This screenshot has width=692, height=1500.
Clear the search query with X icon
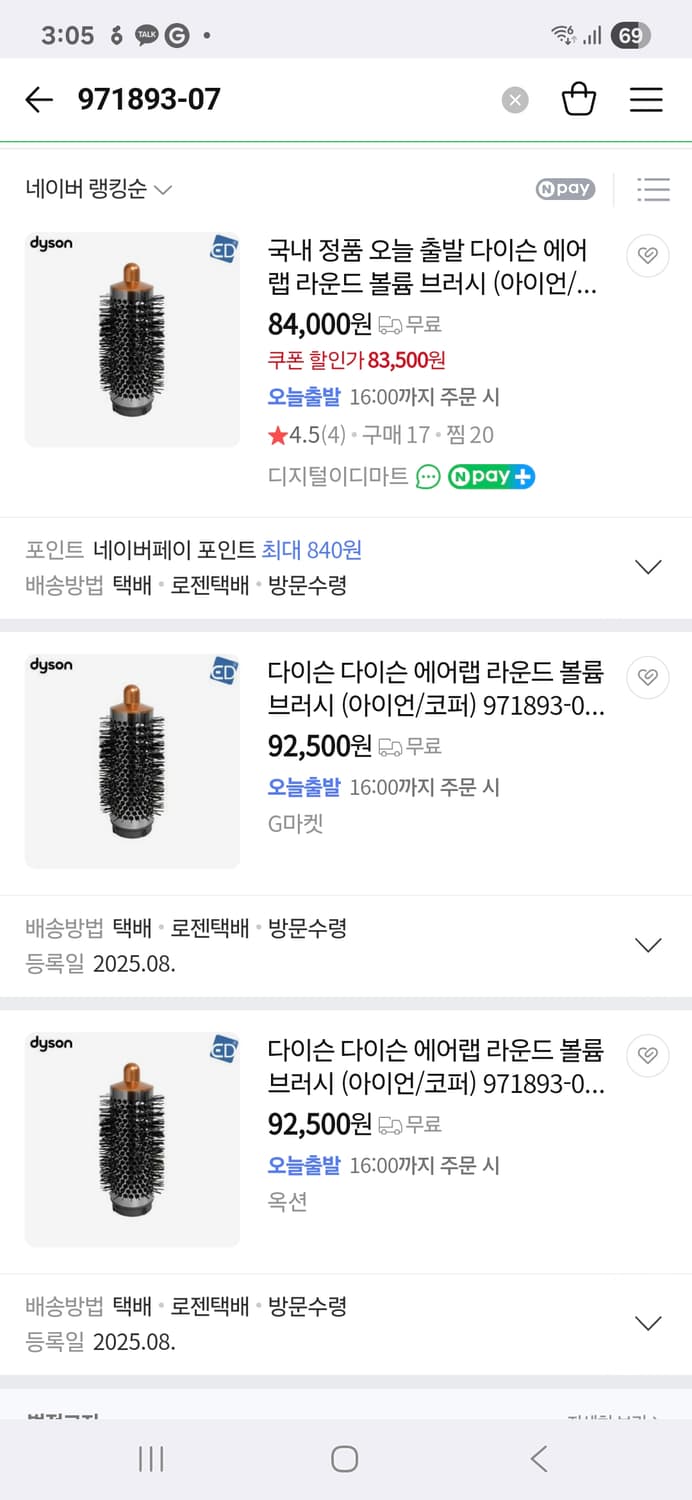tap(515, 99)
